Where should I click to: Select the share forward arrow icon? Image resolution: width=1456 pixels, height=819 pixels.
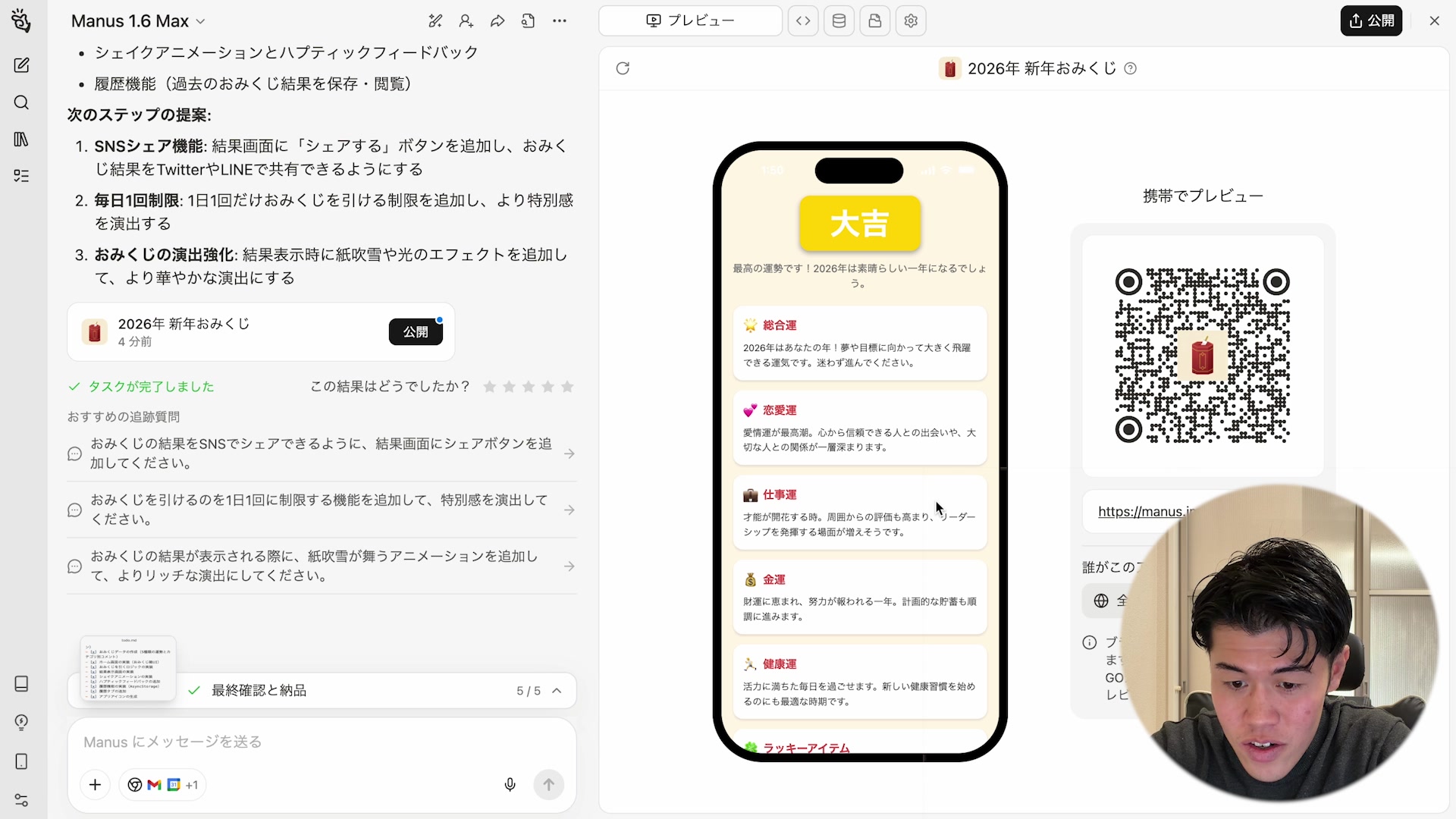[x=497, y=21]
